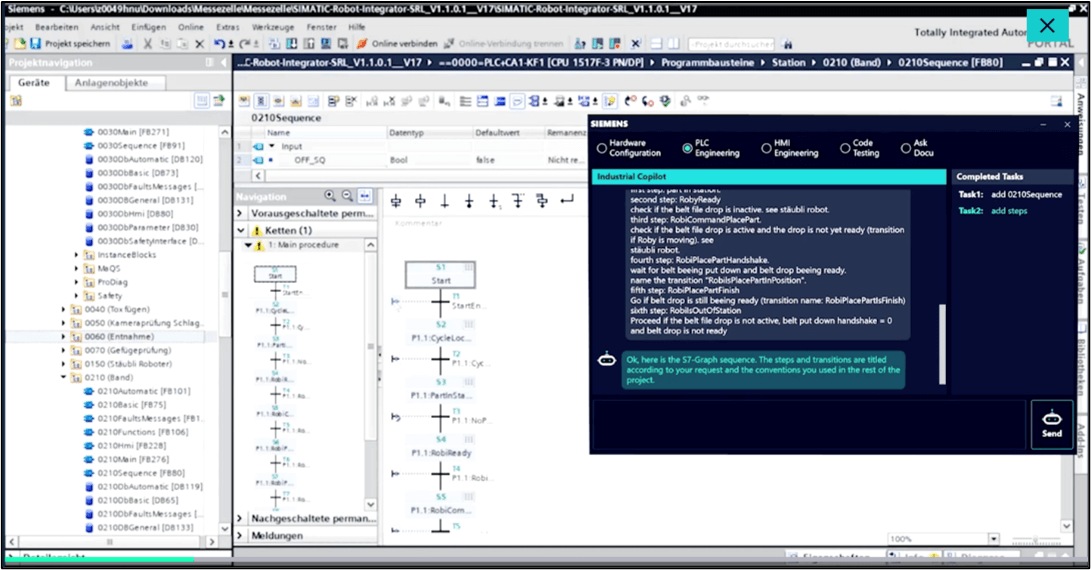Click step S4 P1.1:RobiReady label
The height and width of the screenshot is (570, 1091).
[441, 453]
